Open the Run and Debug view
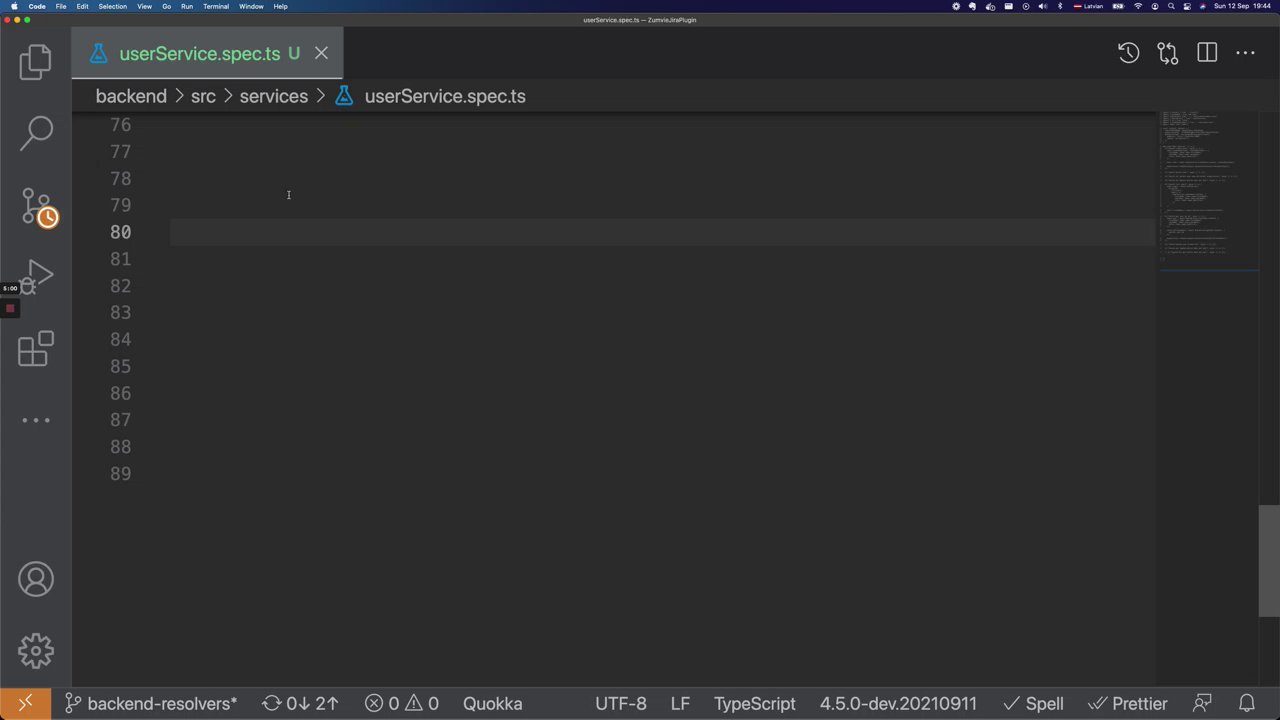1280x720 pixels. pyautogui.click(x=36, y=277)
